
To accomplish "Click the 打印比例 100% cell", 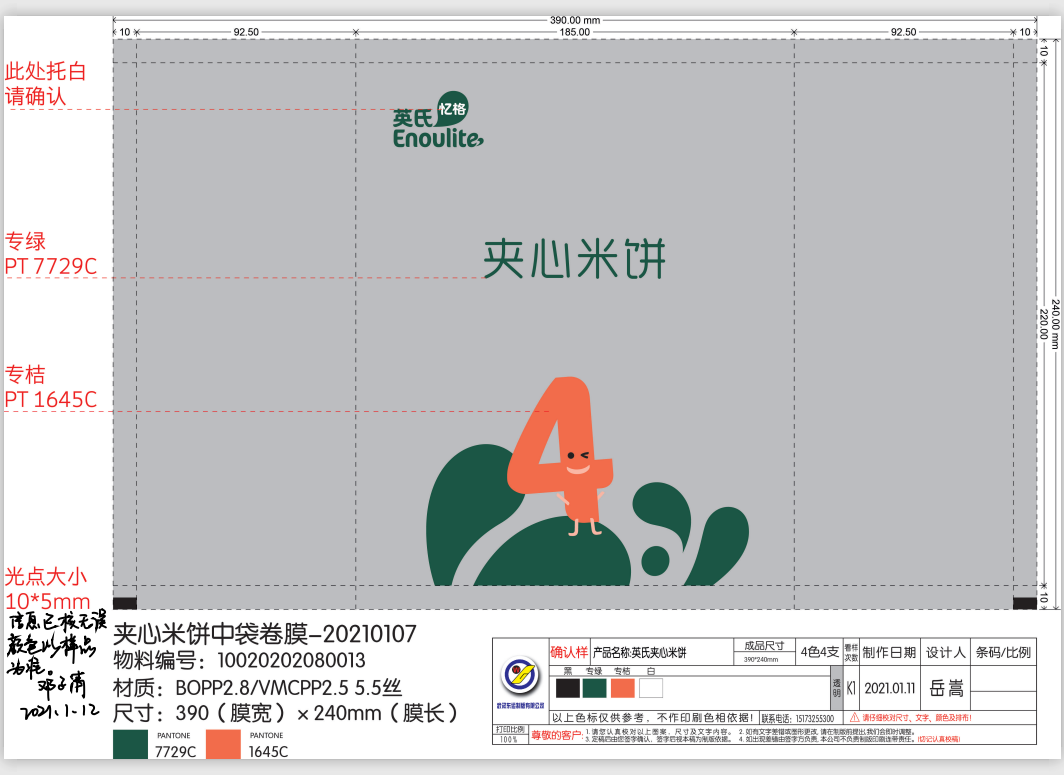I will 510,734.
